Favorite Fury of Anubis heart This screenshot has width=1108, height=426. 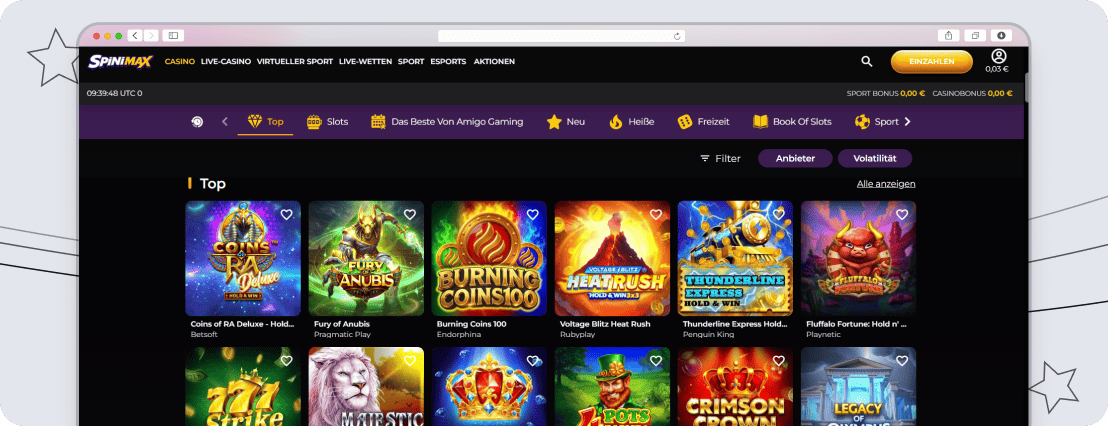point(409,215)
